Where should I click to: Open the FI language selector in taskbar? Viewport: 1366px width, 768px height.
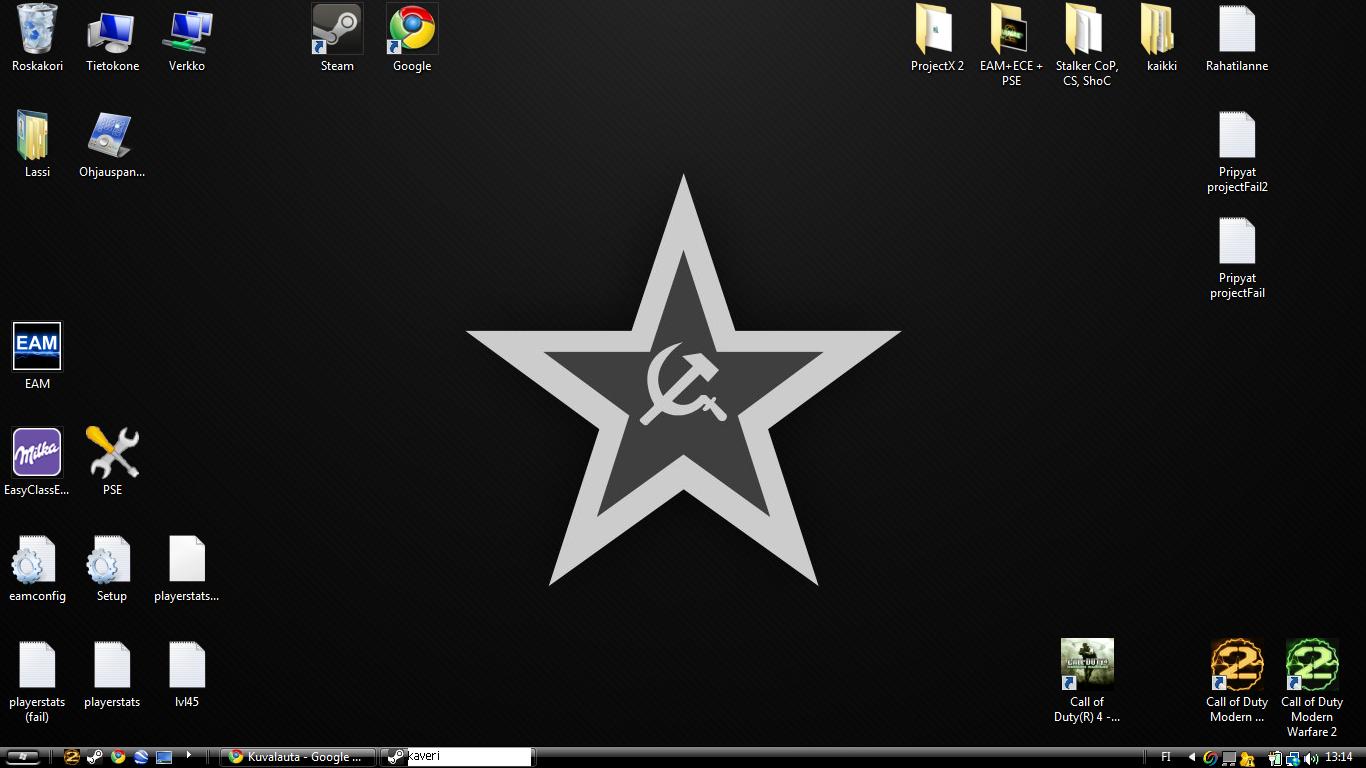(x=1166, y=757)
